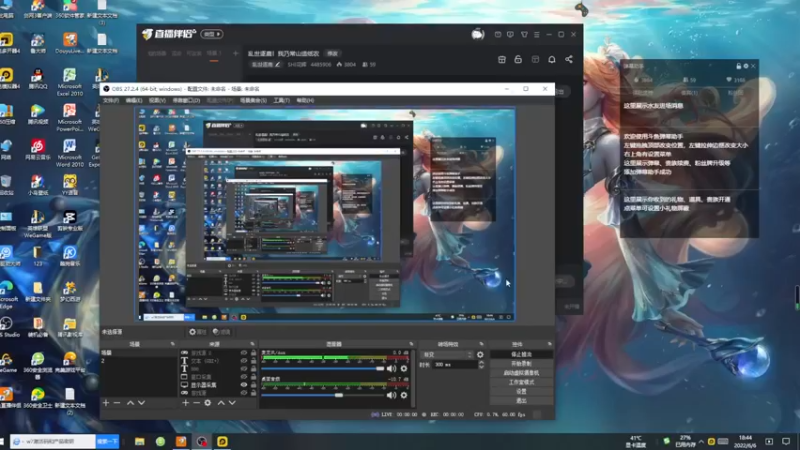Image resolution: width=800 pixels, height=450 pixels.
Task: Click the 退出 button in OBS controls
Action: pos(521,401)
